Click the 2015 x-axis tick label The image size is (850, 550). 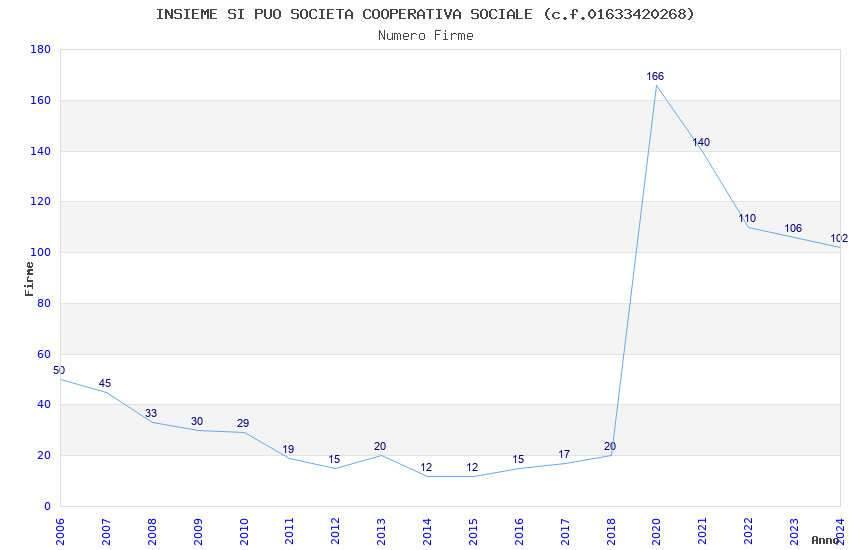click(x=473, y=531)
